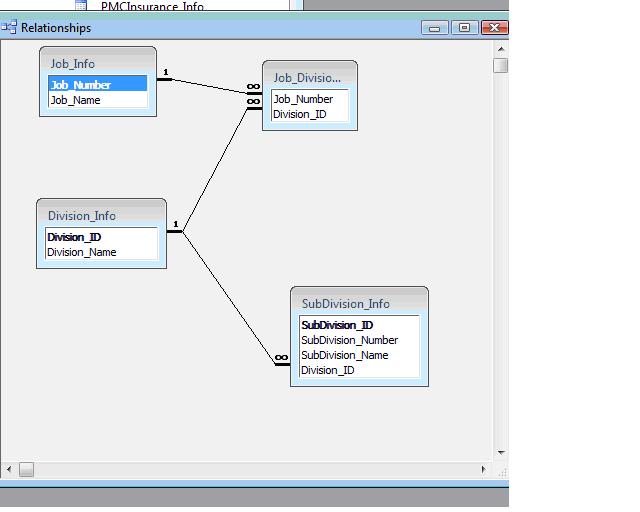Screen dimensions: 640x512
Task: Click the horizontal scrollbar right arrow
Action: pos(484,470)
